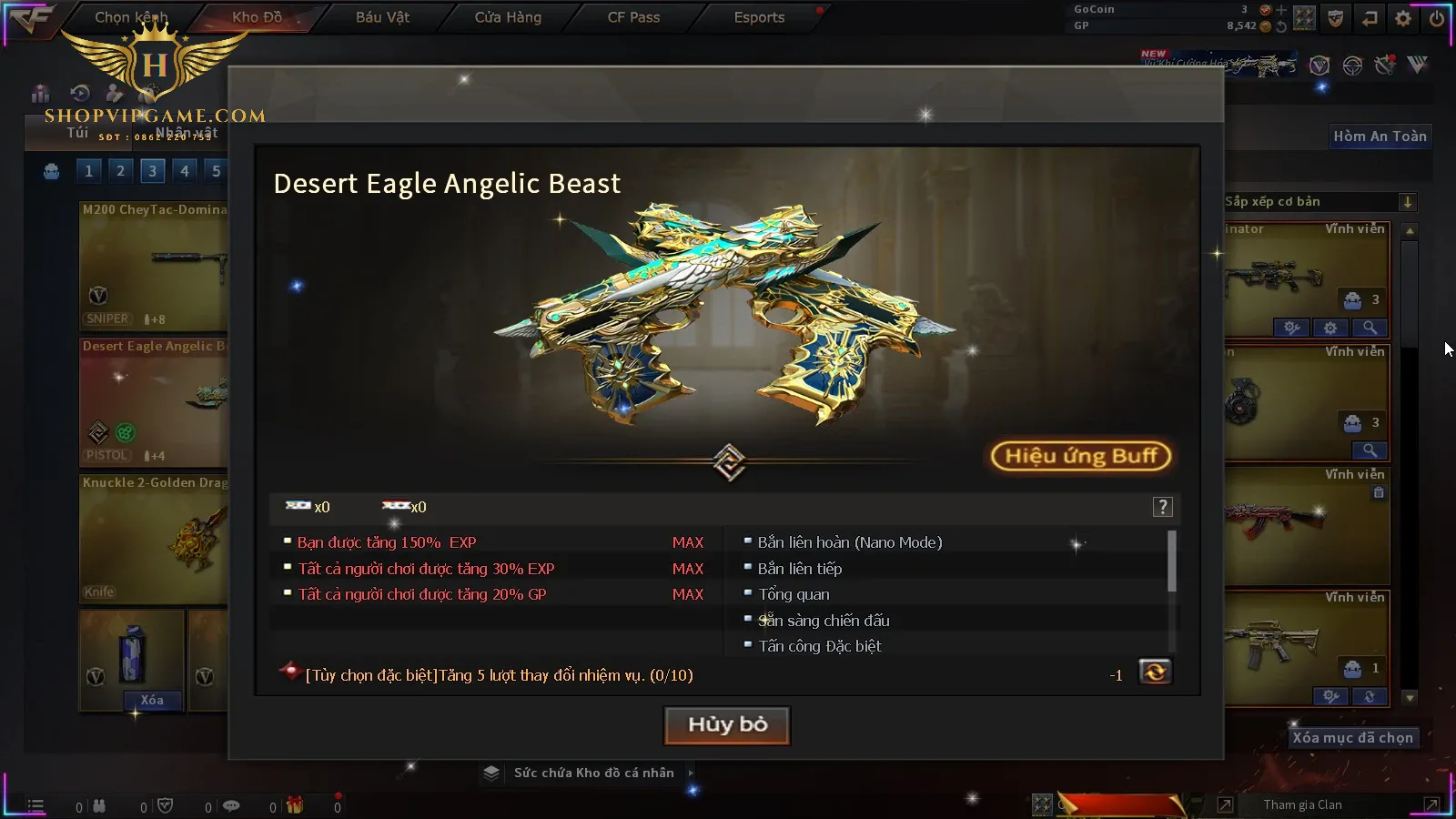
Task: Click the diamond emblem below the pistols
Action: pyautogui.click(x=729, y=462)
